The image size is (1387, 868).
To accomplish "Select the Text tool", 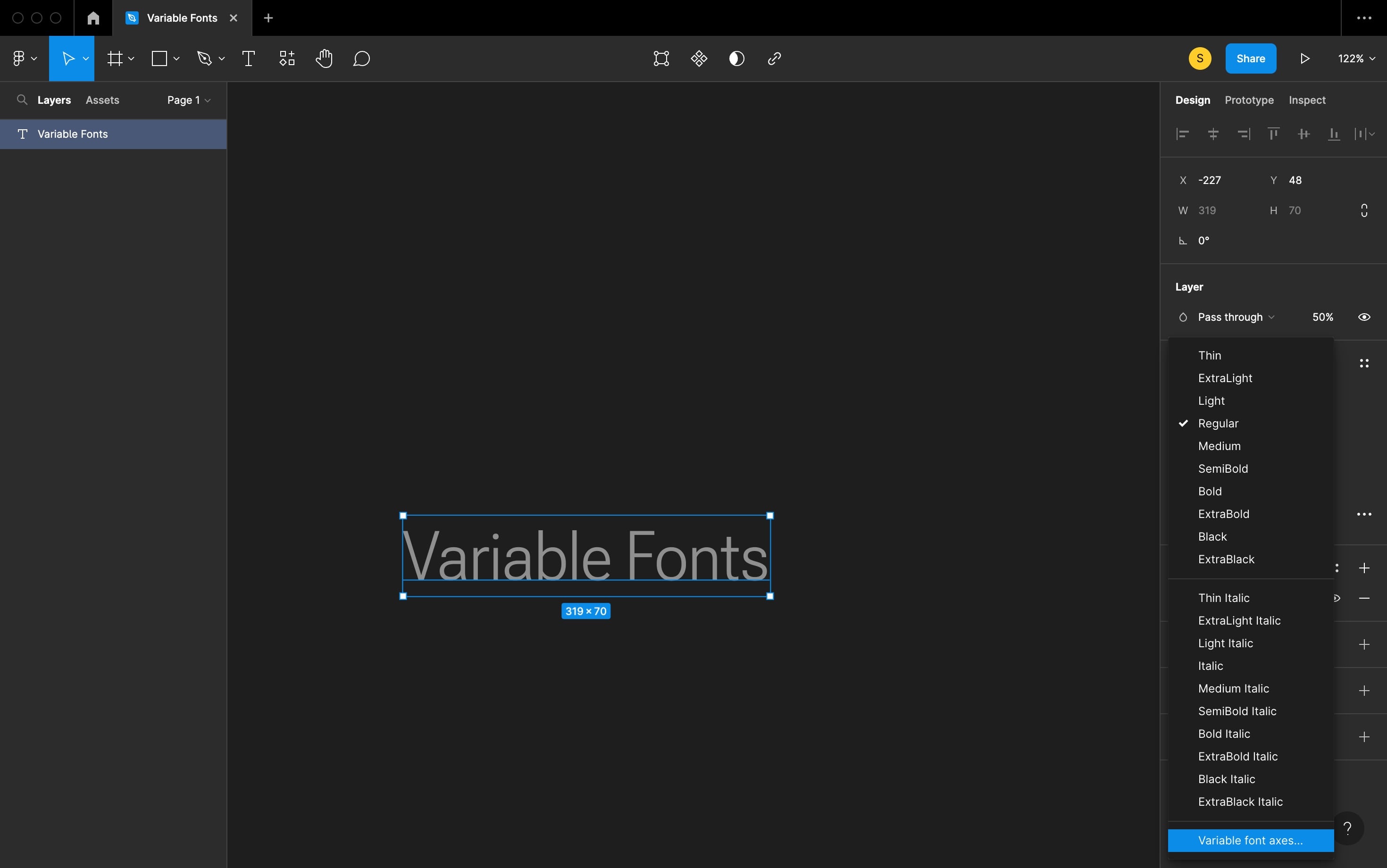I will coord(249,58).
